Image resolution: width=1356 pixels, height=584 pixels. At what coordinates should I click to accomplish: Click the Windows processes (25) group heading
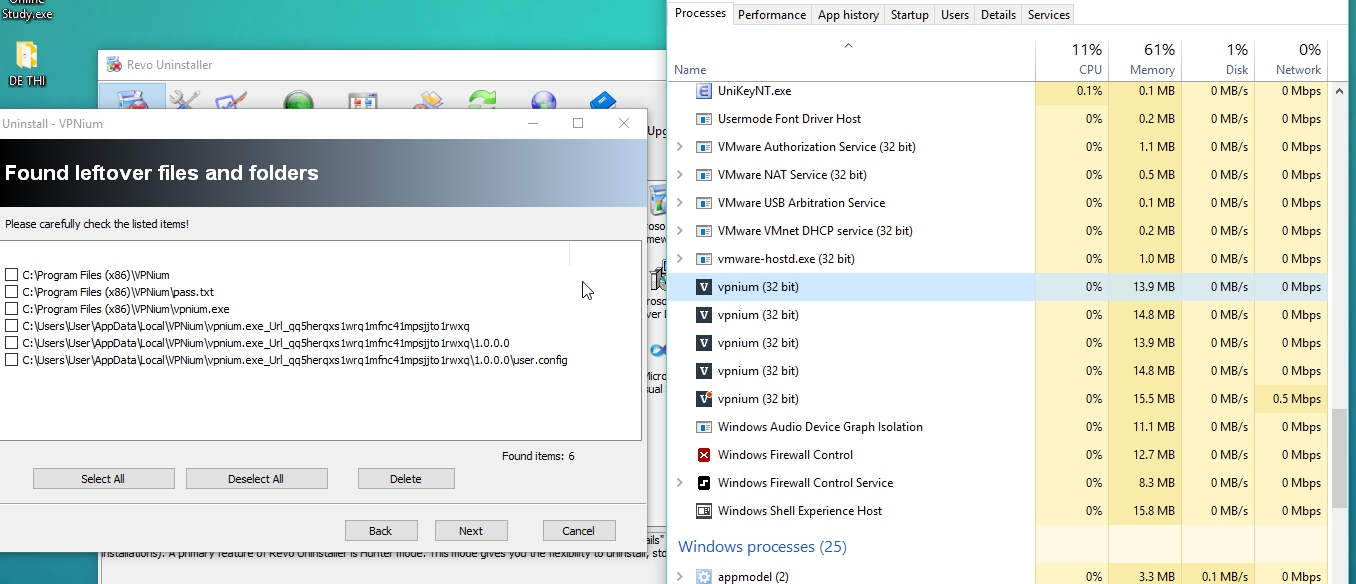click(762, 547)
